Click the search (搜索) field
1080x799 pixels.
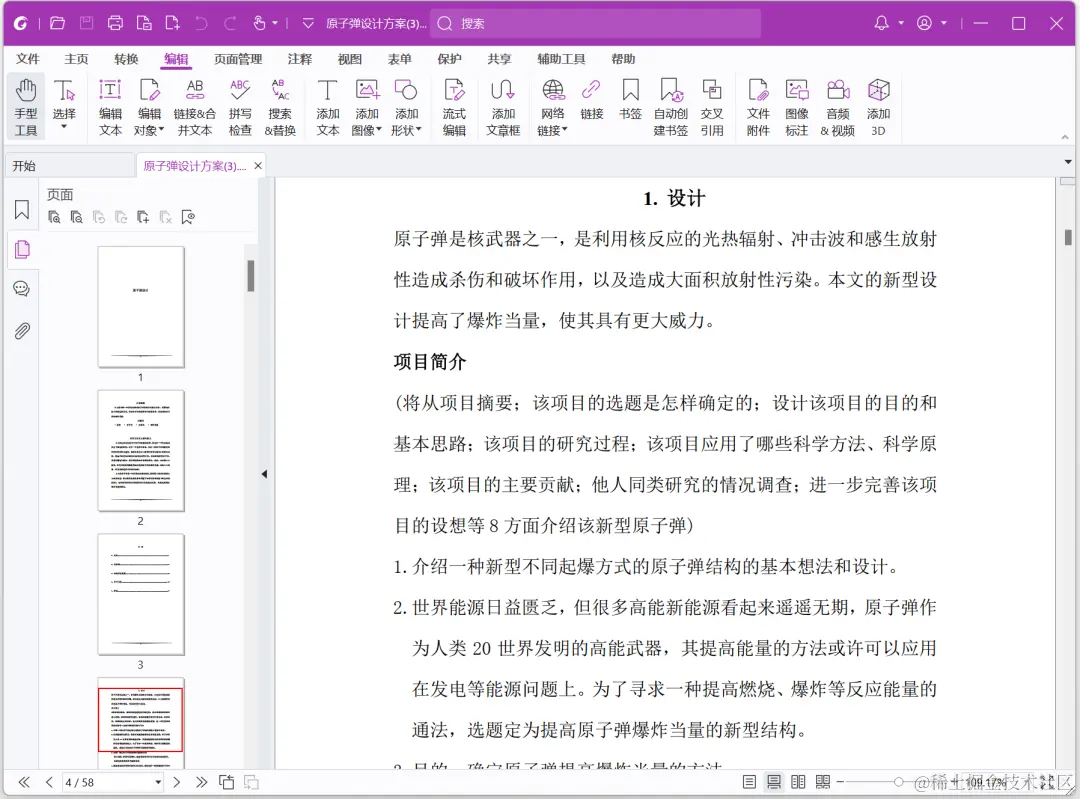click(x=596, y=23)
